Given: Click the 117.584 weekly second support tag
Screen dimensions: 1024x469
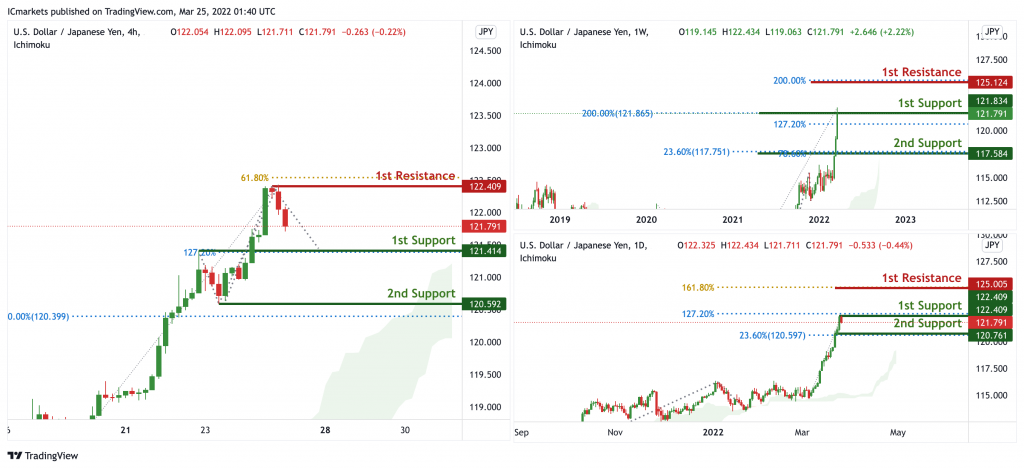Looking at the screenshot, I should (x=991, y=154).
